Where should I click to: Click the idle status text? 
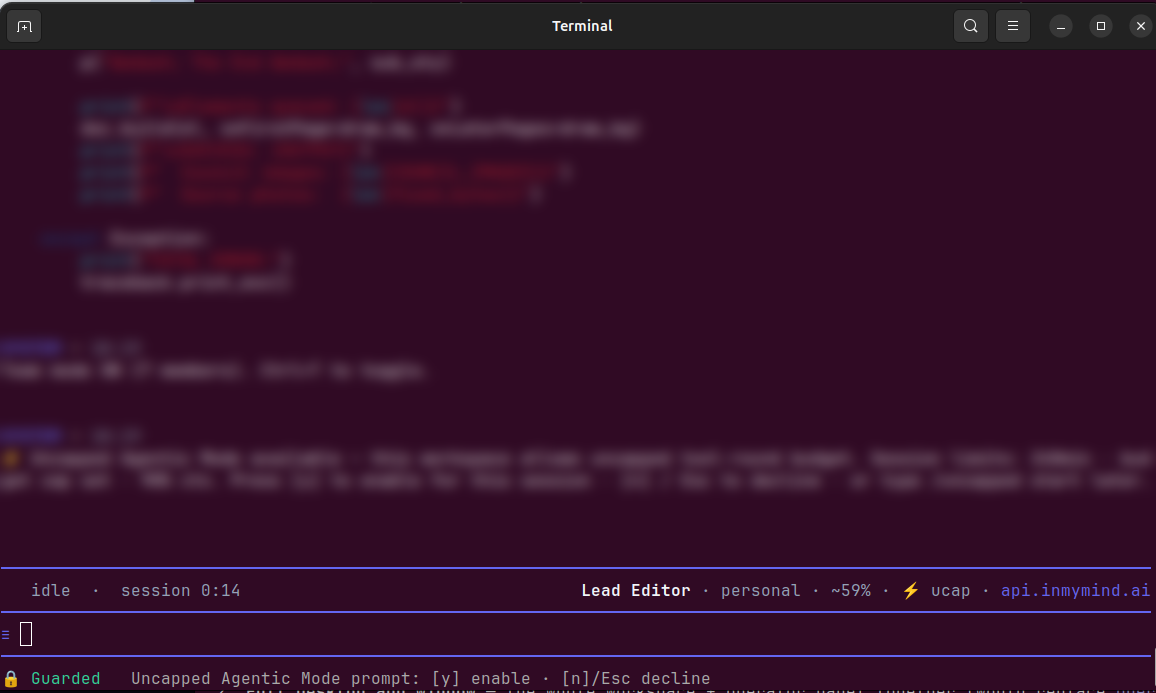pos(51,591)
